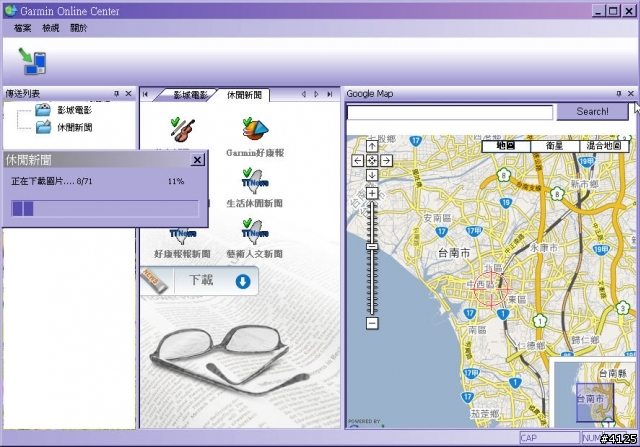
Task: Click the red crosshair marker on map
Action: (x=491, y=288)
